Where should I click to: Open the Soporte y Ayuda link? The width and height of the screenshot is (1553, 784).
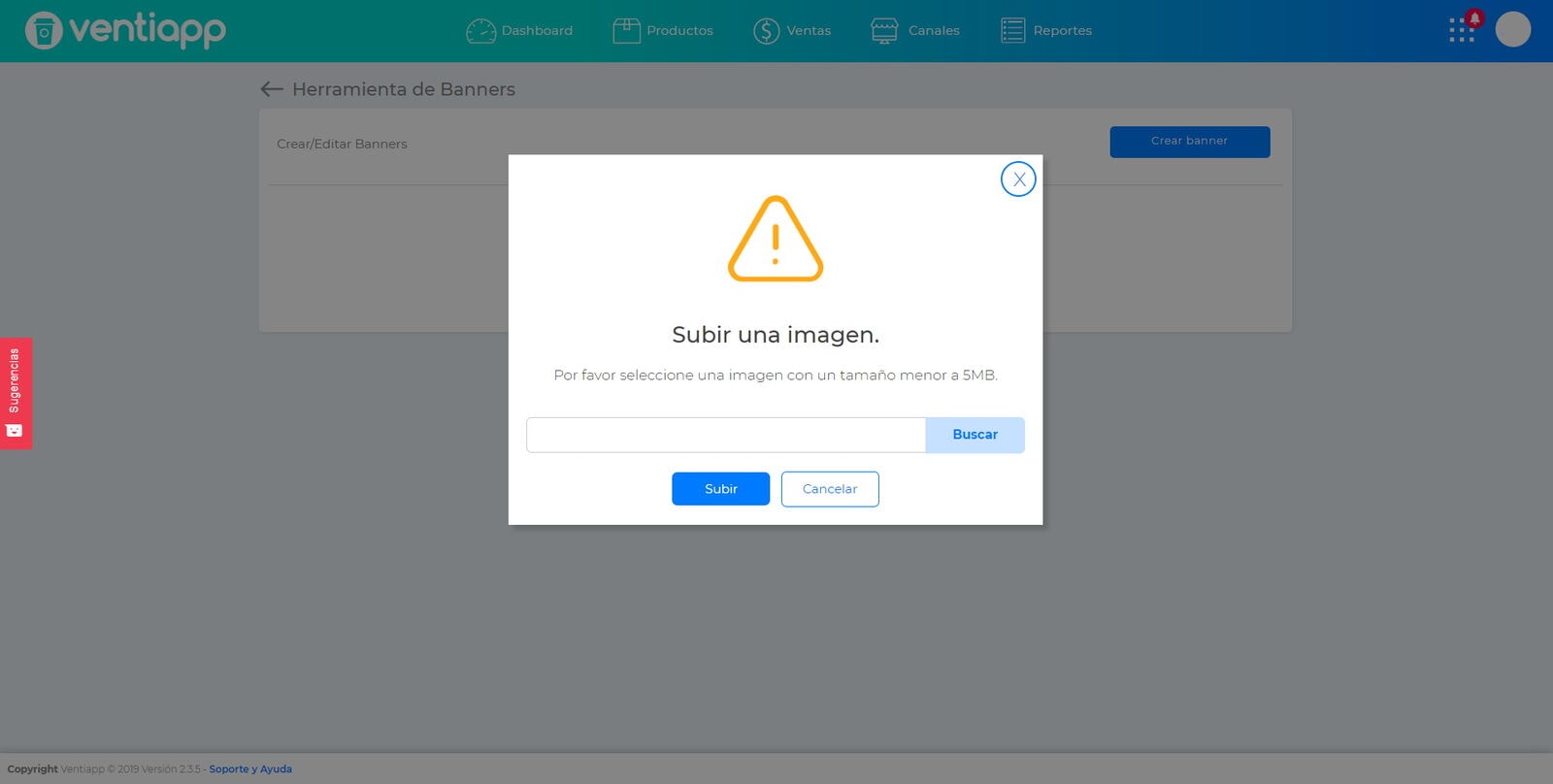pos(250,769)
